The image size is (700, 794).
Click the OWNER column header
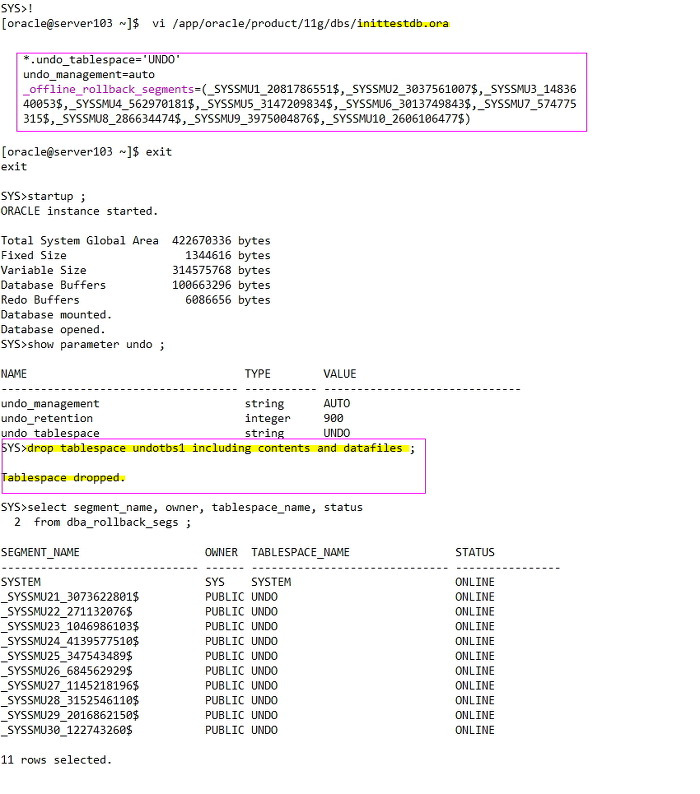[221, 552]
